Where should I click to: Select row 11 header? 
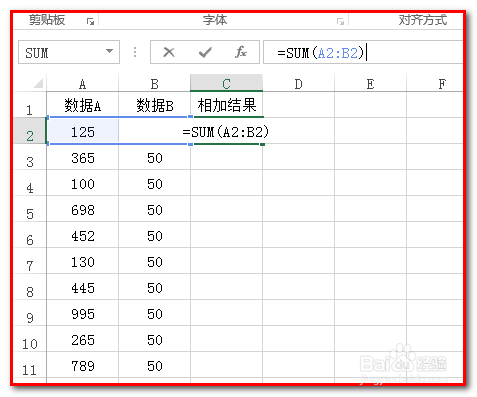pyautogui.click(x=30, y=365)
